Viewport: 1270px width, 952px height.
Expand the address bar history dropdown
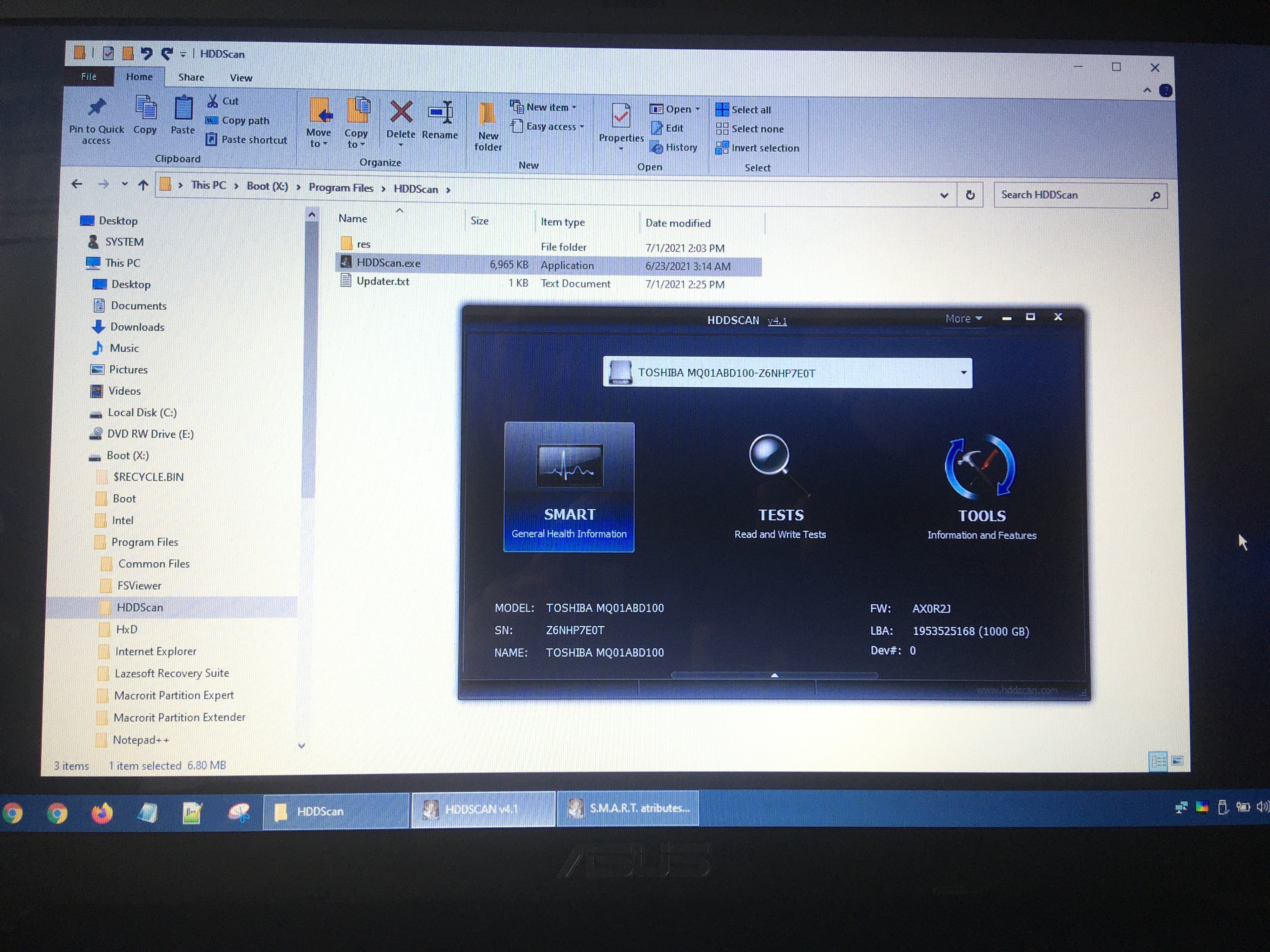click(x=944, y=195)
